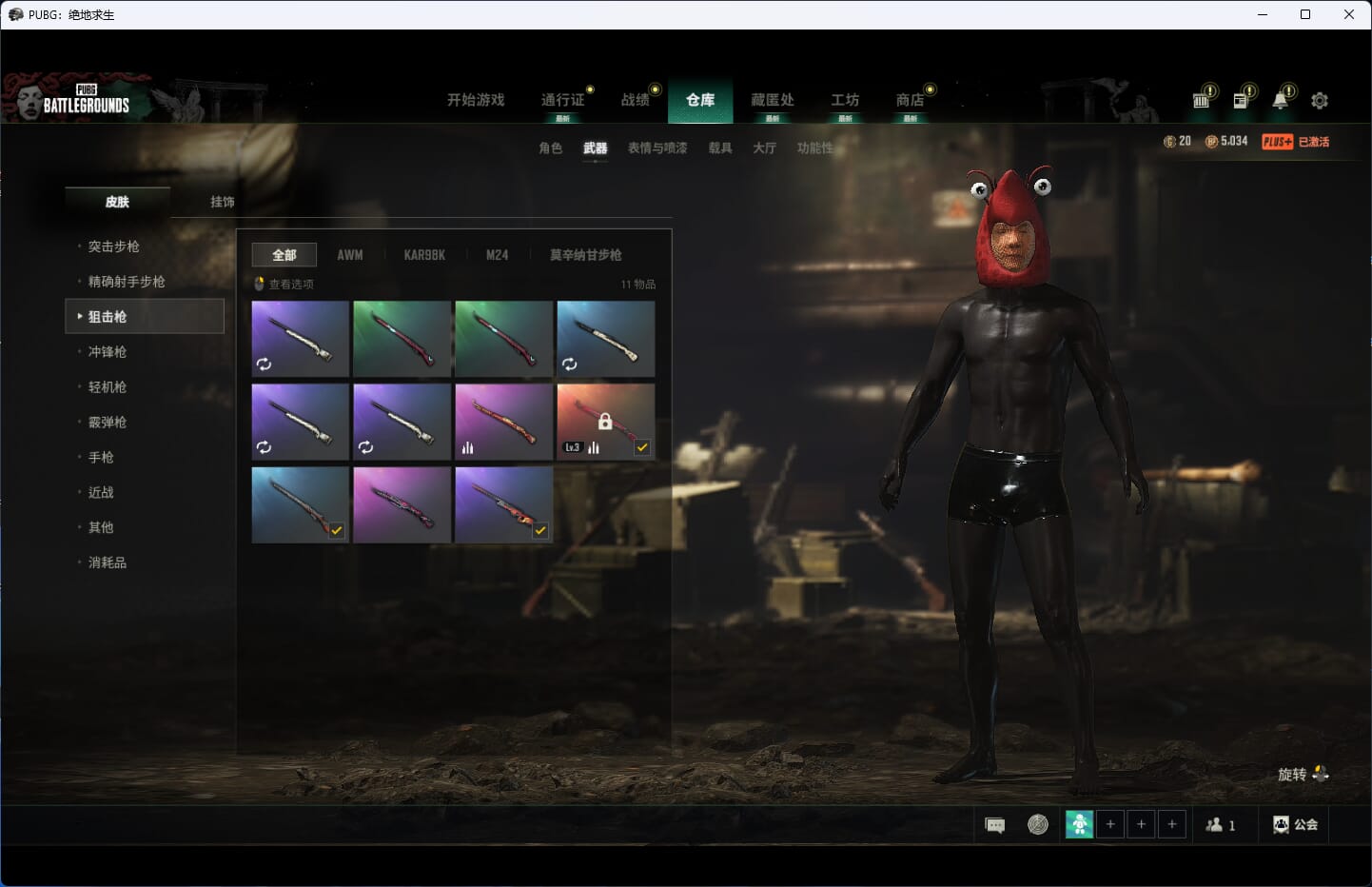The image size is (1372, 887).
Task: Open 商店 in top navigation
Action: tap(911, 100)
